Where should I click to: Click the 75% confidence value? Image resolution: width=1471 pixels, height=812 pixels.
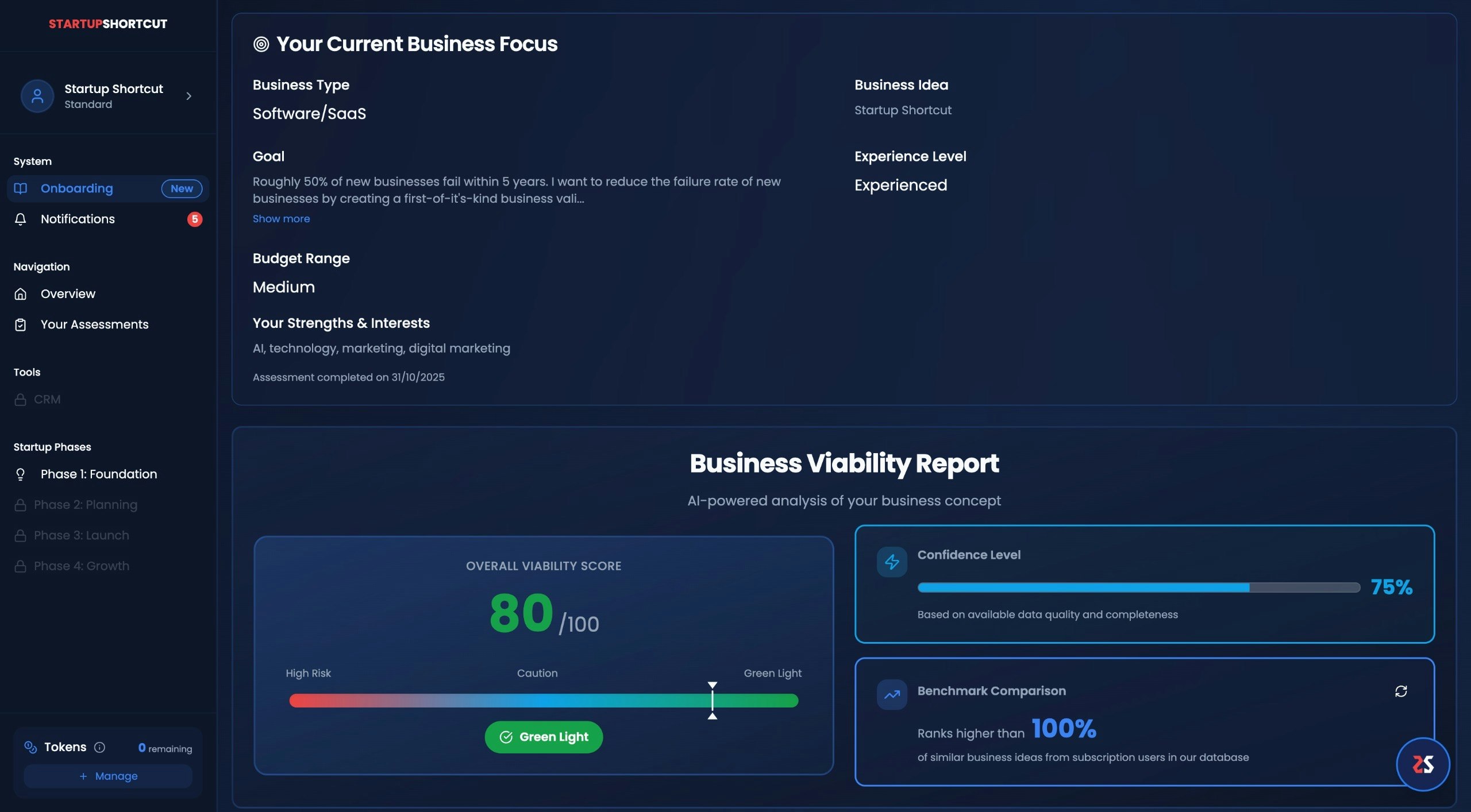[x=1391, y=587]
